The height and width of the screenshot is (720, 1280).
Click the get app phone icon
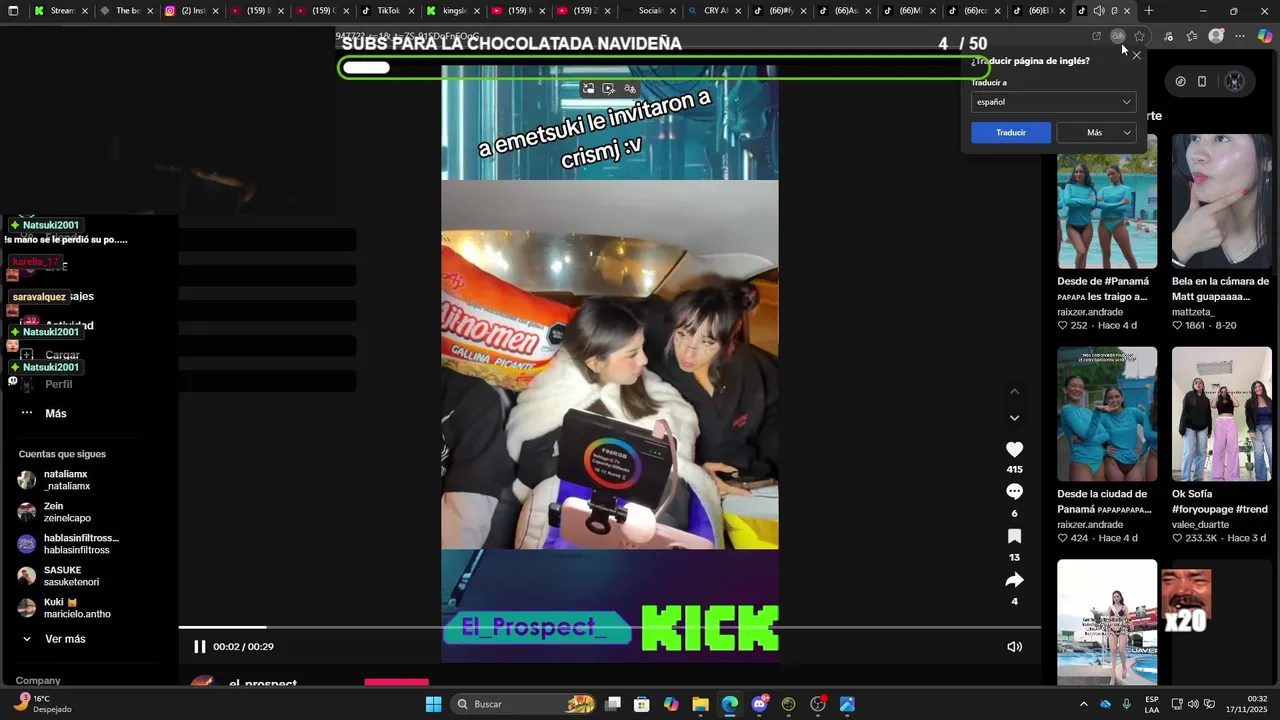[1202, 82]
